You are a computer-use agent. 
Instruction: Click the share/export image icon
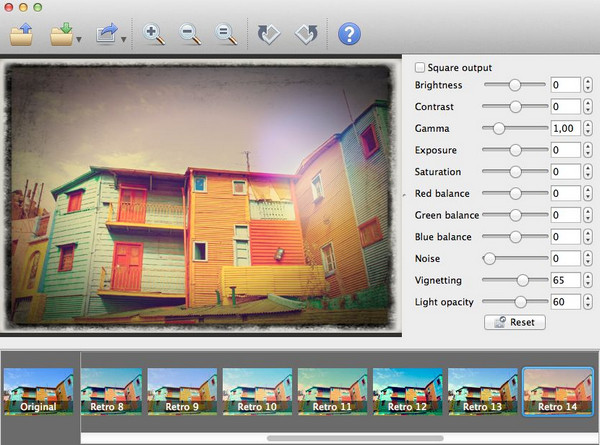(107, 35)
